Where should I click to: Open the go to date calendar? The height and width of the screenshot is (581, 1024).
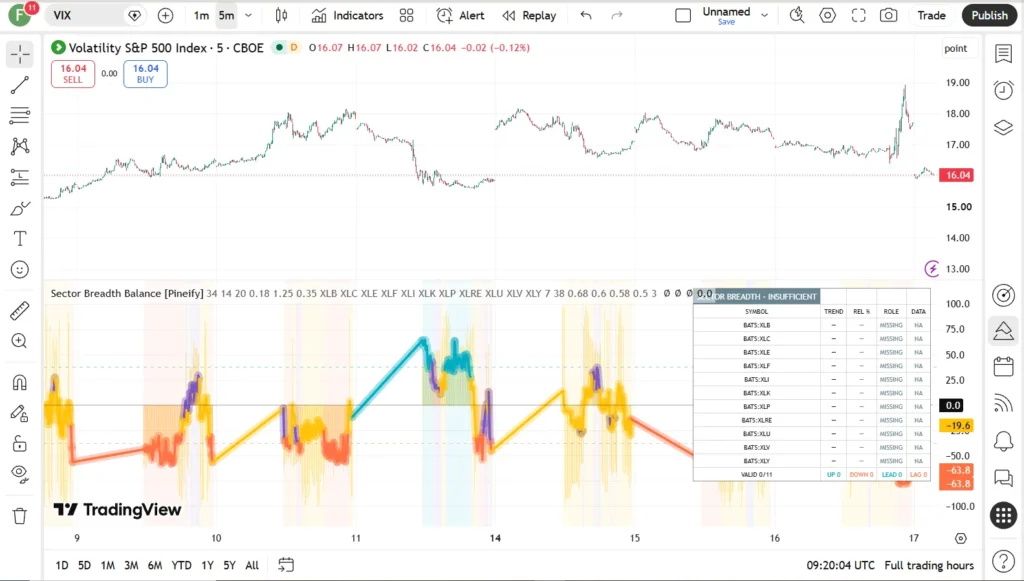pos(286,565)
